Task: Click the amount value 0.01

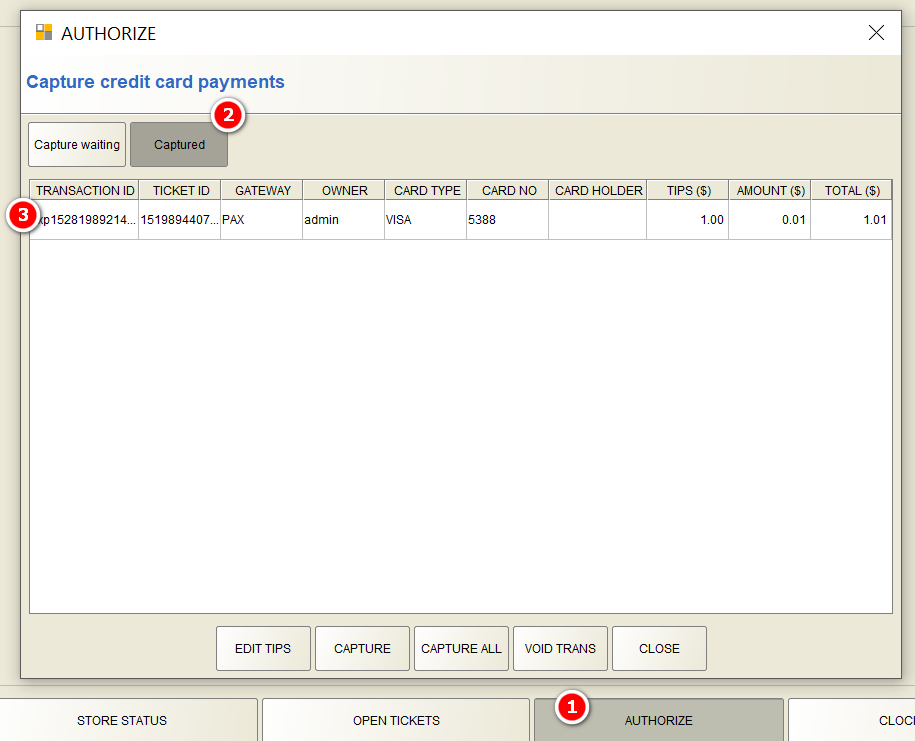Action: coord(770,220)
